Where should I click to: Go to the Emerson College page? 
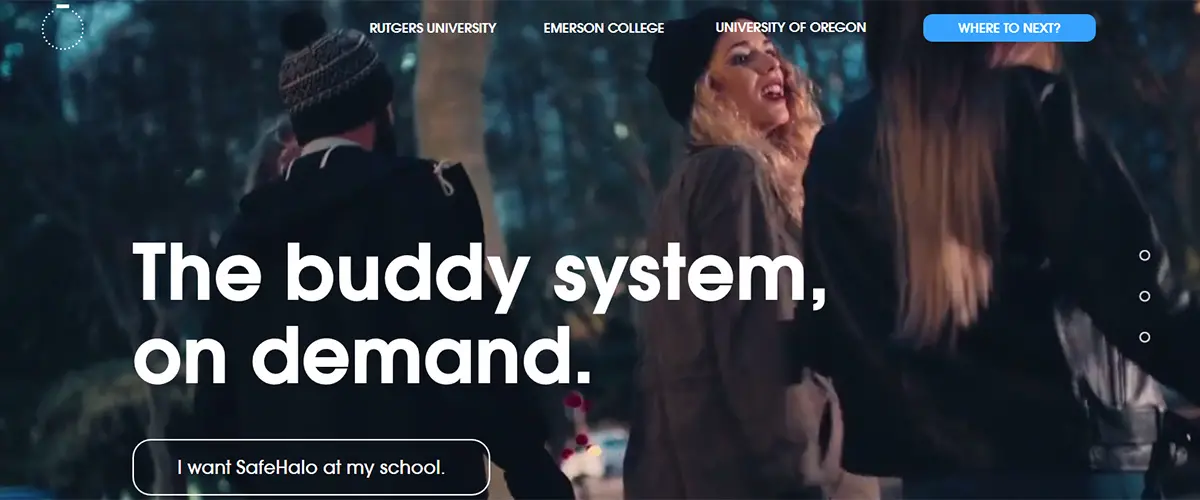[604, 28]
